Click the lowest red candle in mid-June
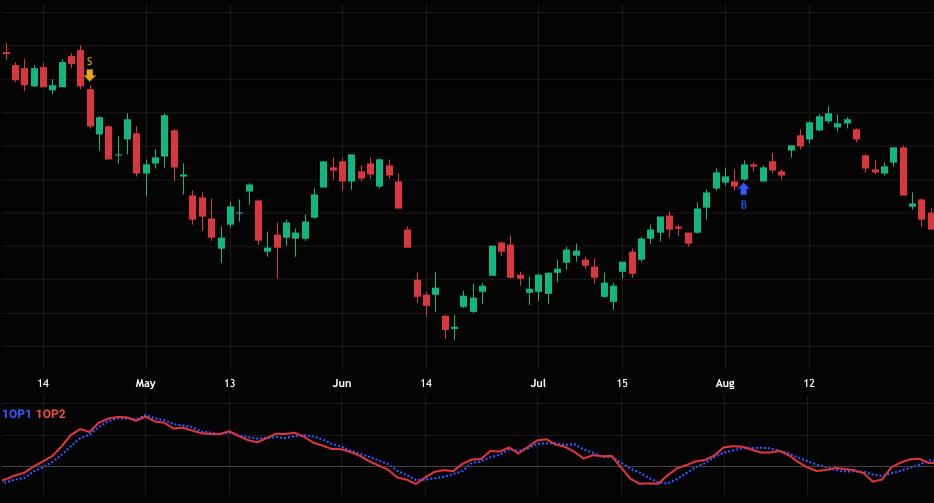The height and width of the screenshot is (503, 934). pos(445,322)
